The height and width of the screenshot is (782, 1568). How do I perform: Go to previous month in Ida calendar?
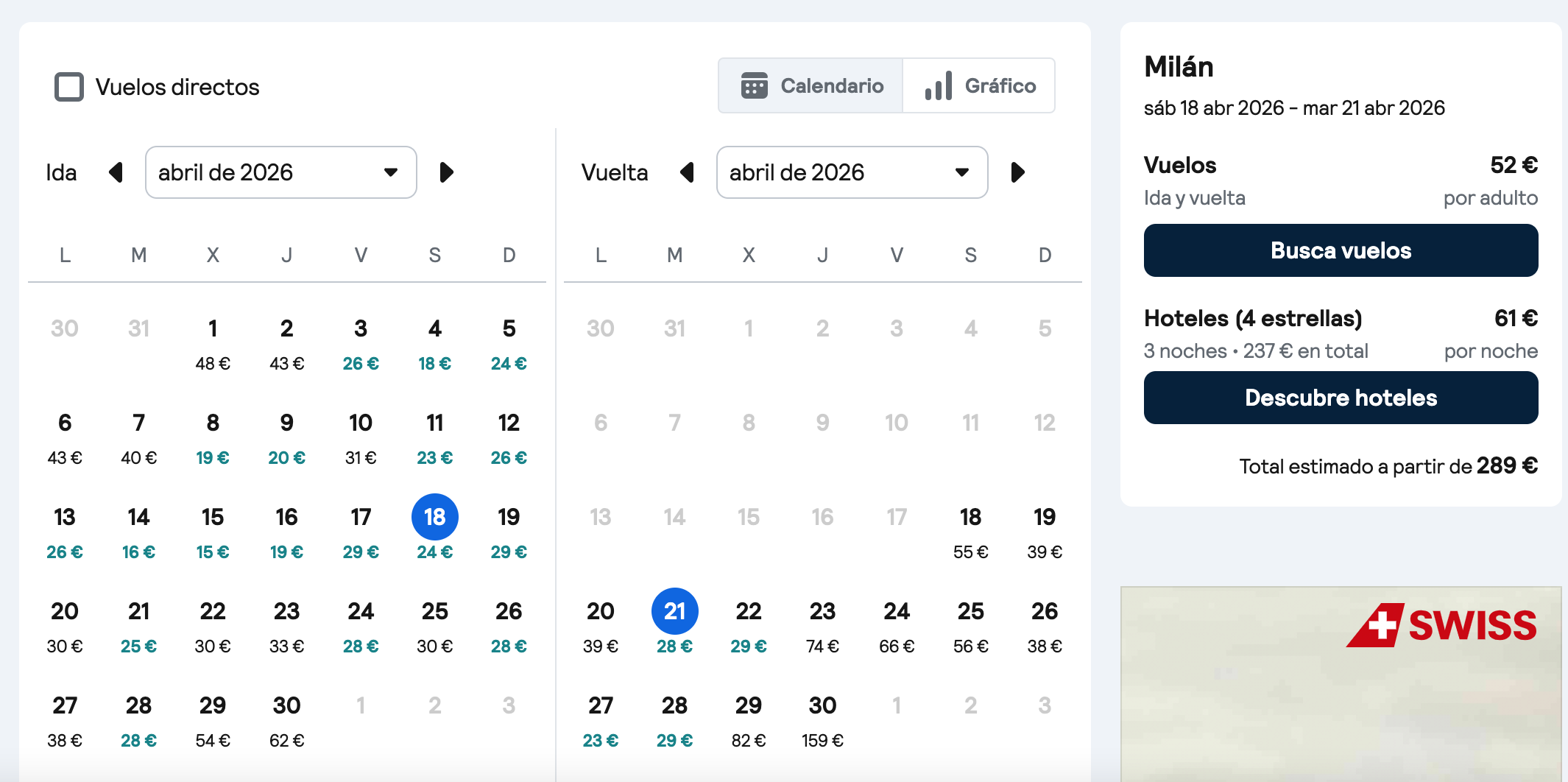tap(116, 172)
